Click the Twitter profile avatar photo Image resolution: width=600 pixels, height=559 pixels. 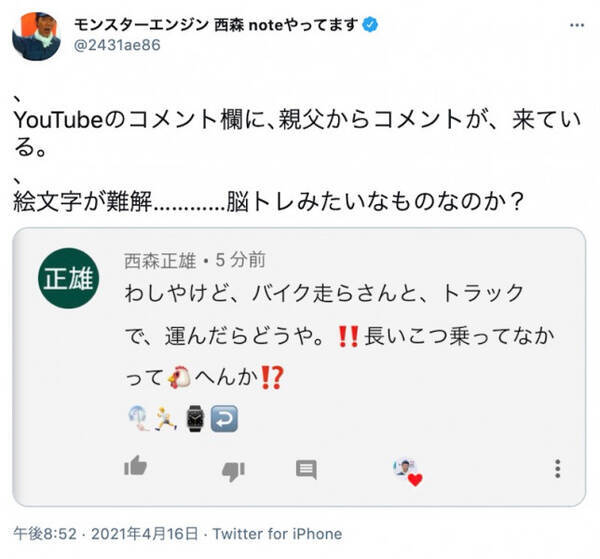click(x=36, y=36)
